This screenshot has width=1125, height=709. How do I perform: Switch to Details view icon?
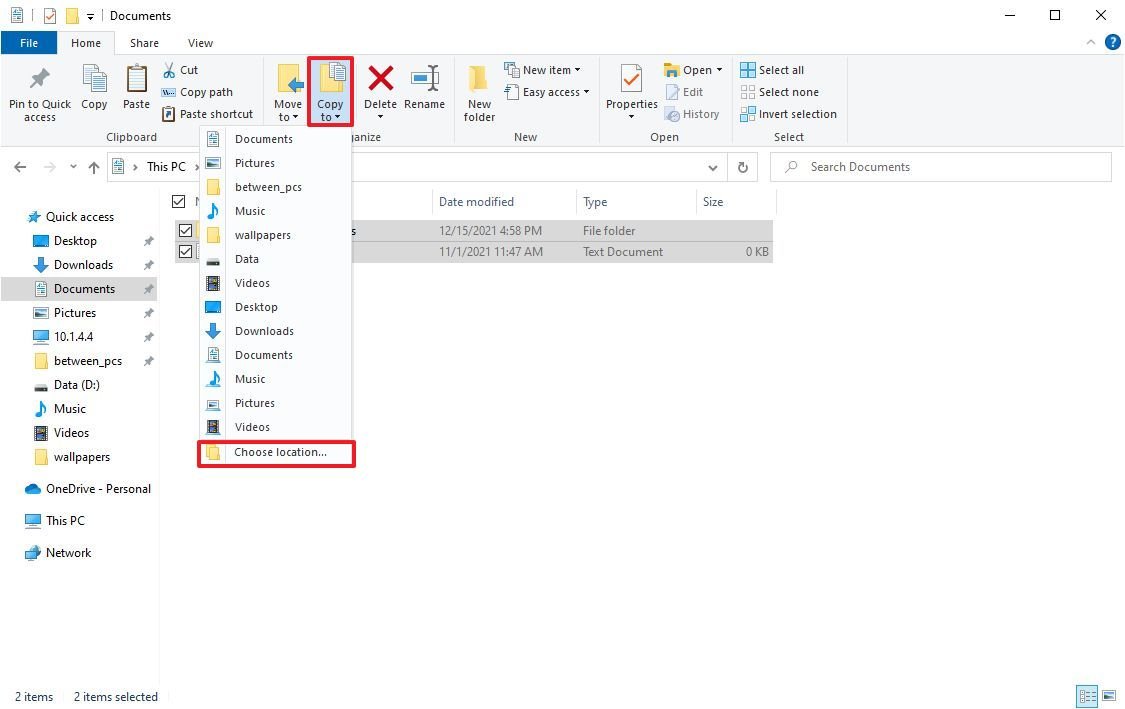pyautogui.click(x=1087, y=696)
